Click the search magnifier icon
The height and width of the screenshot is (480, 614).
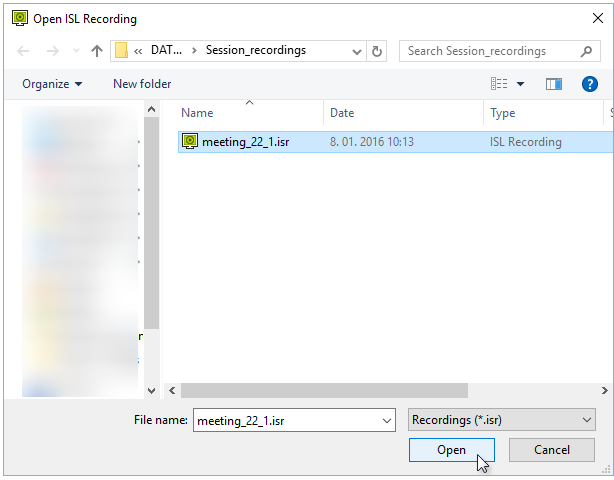point(587,51)
